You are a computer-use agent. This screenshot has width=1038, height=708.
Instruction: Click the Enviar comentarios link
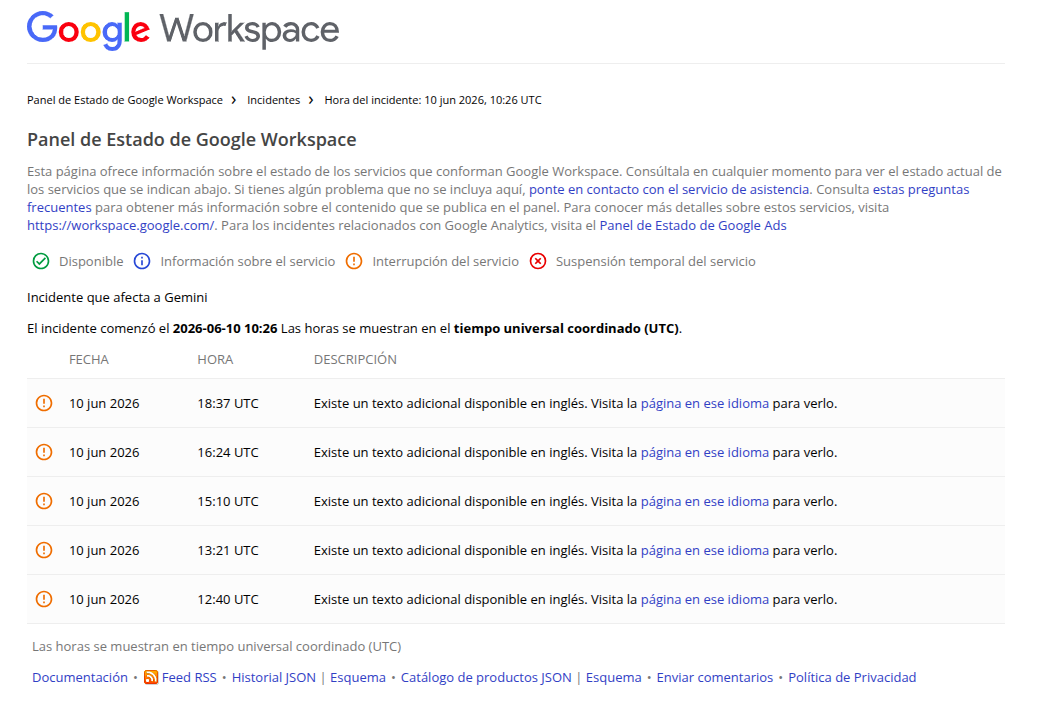pyautogui.click(x=714, y=678)
